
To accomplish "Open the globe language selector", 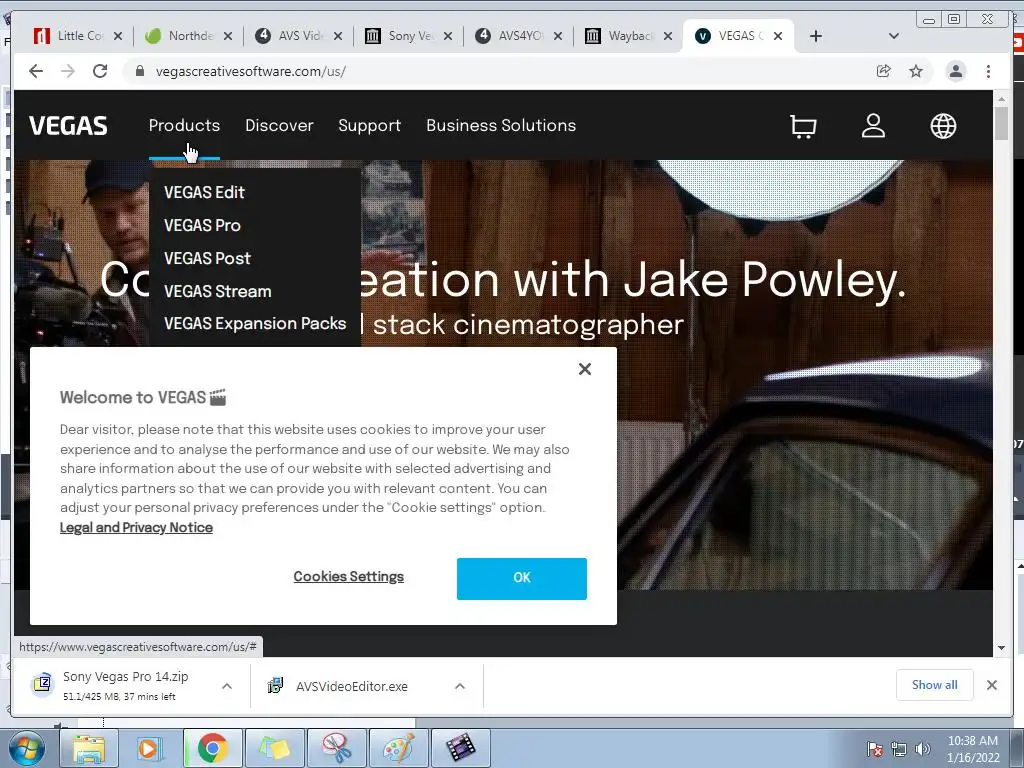I will click(943, 126).
